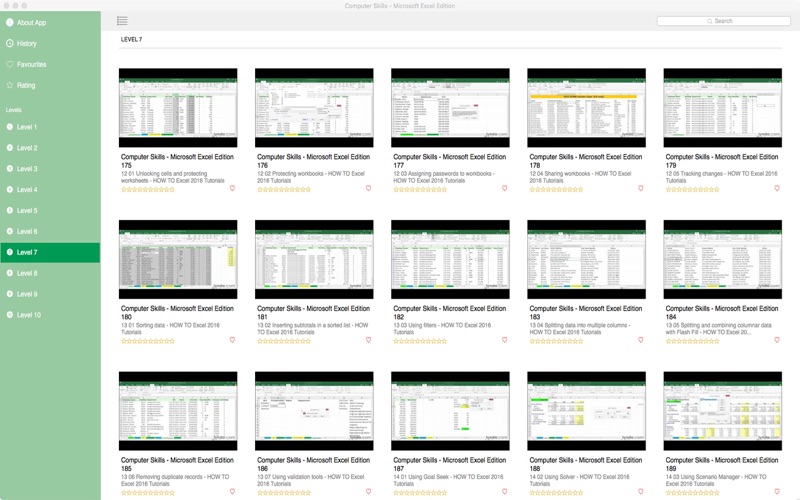Click title text of video 183
This screenshot has height=500, width=800.
(x=586, y=312)
